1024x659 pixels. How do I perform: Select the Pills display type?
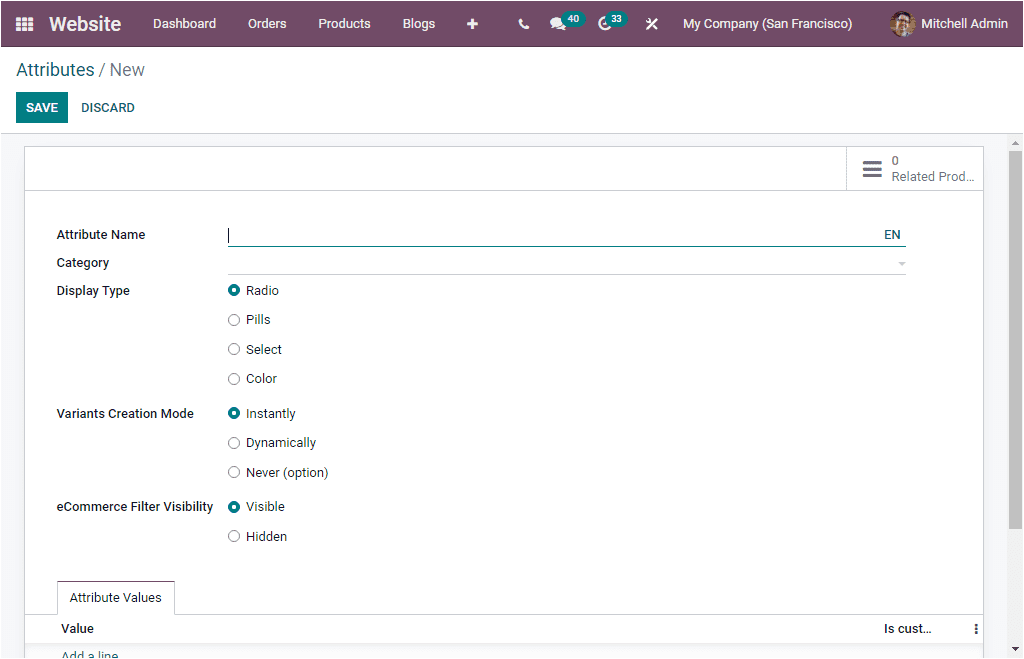click(x=233, y=320)
